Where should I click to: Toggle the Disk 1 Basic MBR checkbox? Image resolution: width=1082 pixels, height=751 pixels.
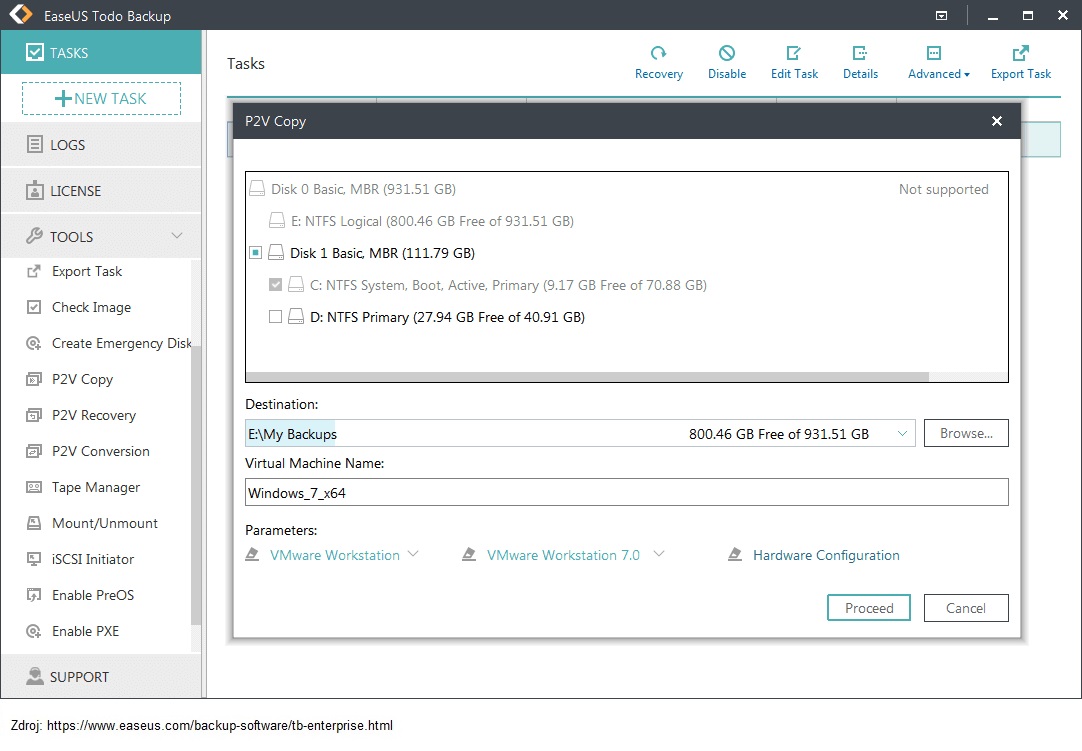click(256, 254)
